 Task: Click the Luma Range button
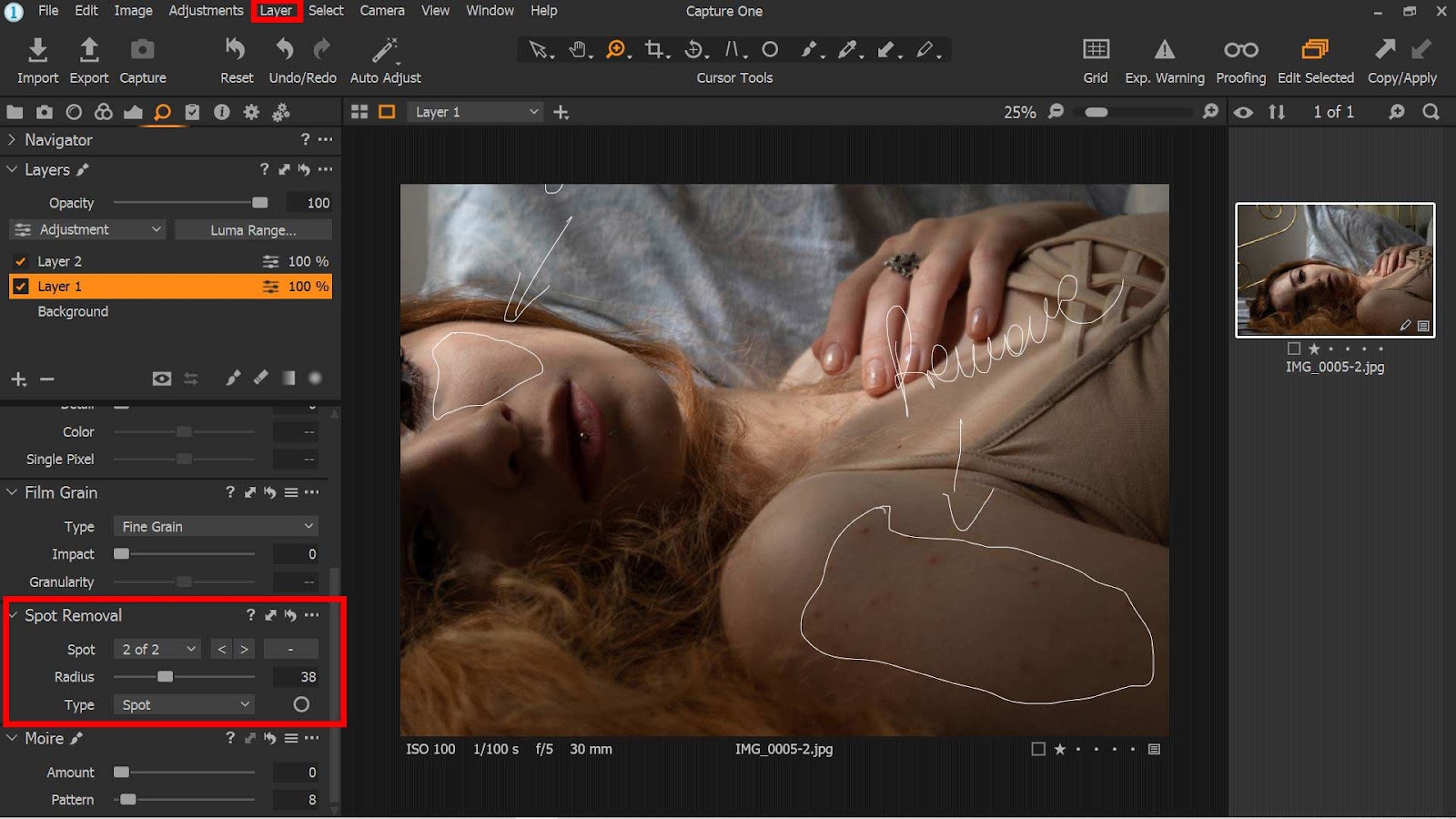tap(253, 230)
